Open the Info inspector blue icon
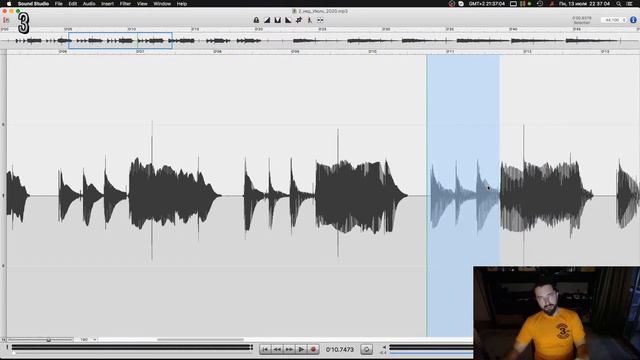640x360 pixels. coord(633,20)
